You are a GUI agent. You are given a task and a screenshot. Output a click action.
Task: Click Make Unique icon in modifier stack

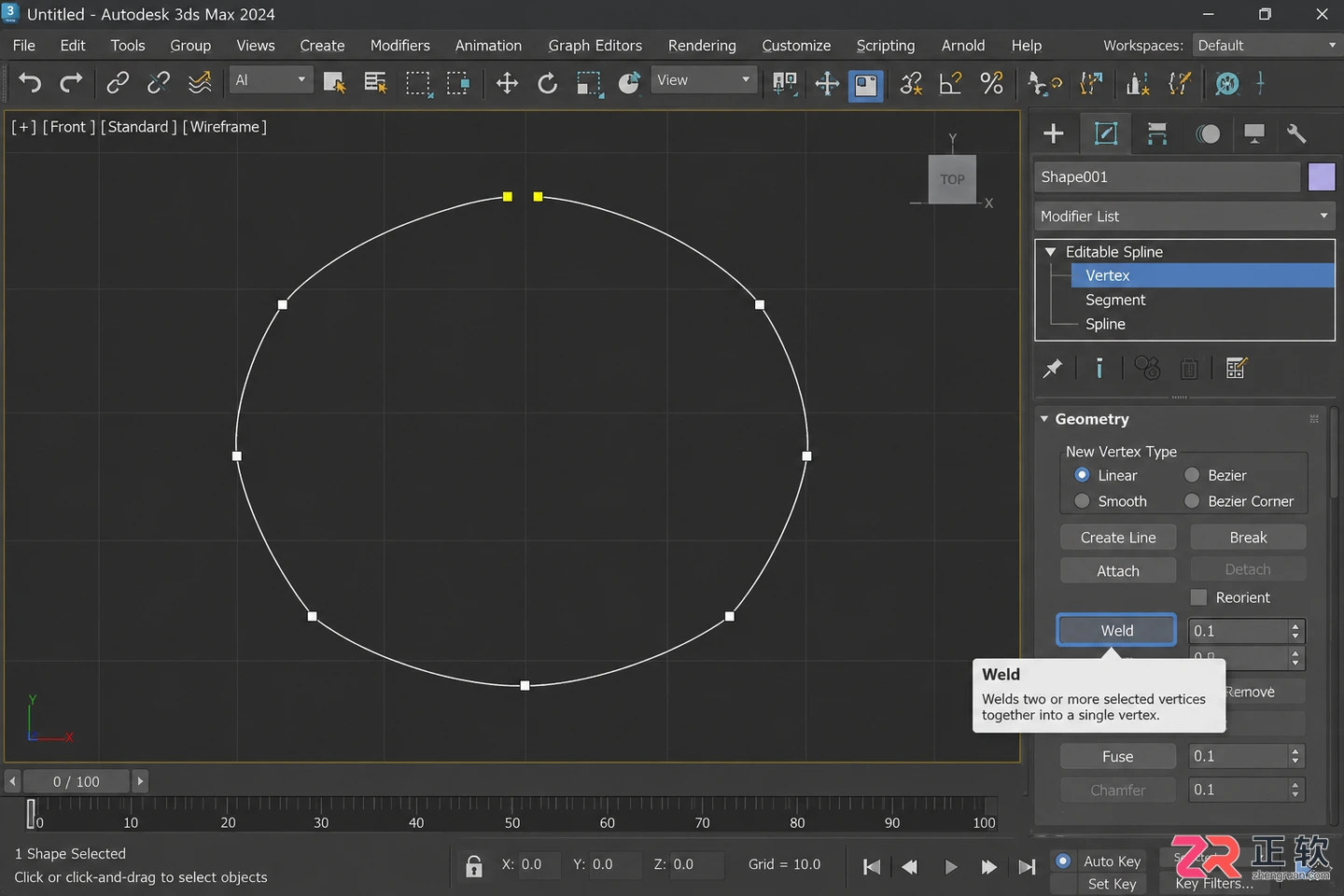coord(1147,369)
